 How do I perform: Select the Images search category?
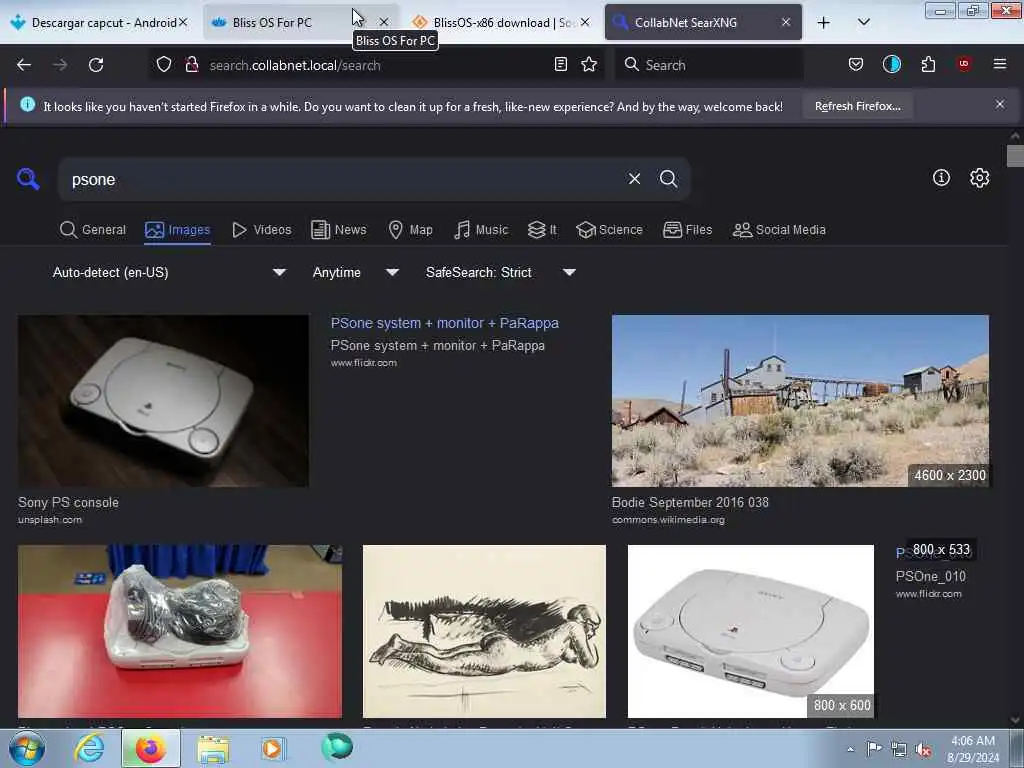[x=178, y=230]
